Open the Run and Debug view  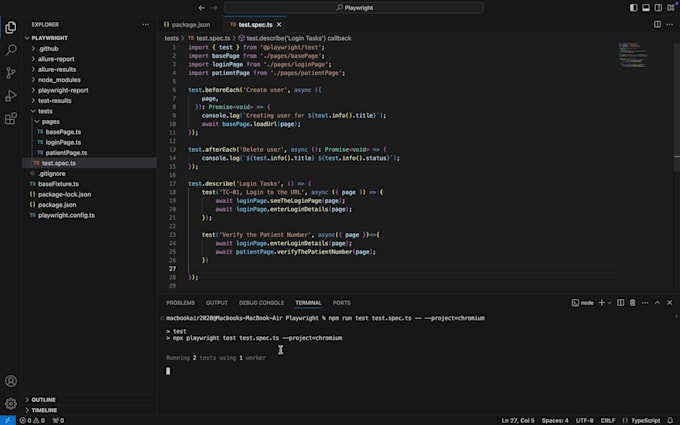click(x=11, y=95)
